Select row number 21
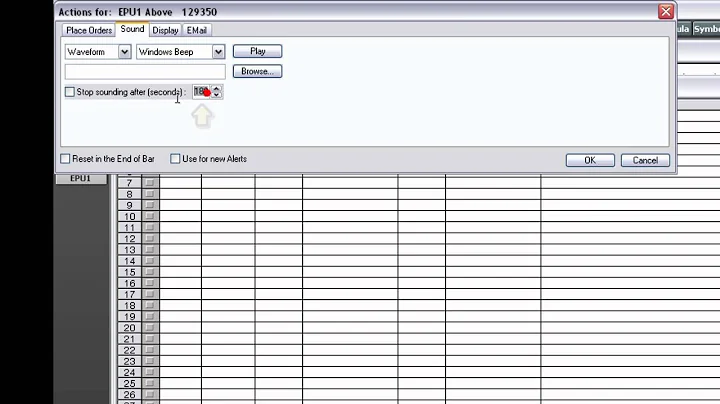The height and width of the screenshot is (404, 720). point(129,339)
